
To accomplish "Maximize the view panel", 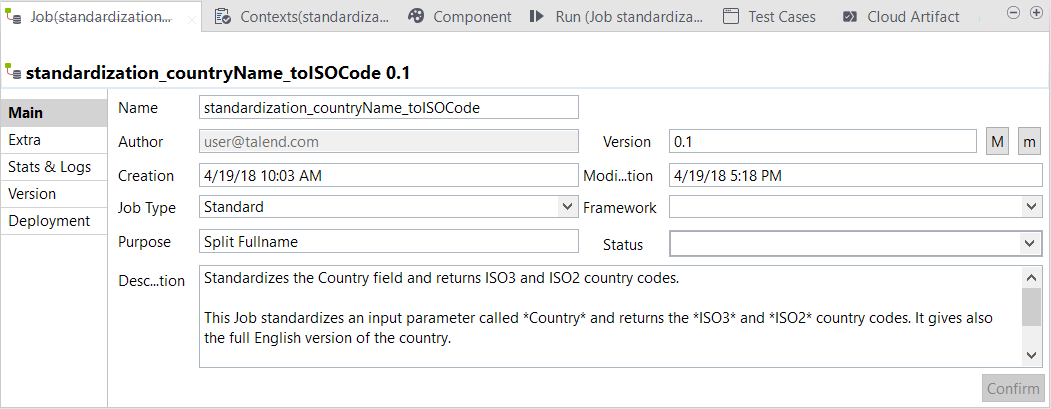I will tap(1034, 12).
